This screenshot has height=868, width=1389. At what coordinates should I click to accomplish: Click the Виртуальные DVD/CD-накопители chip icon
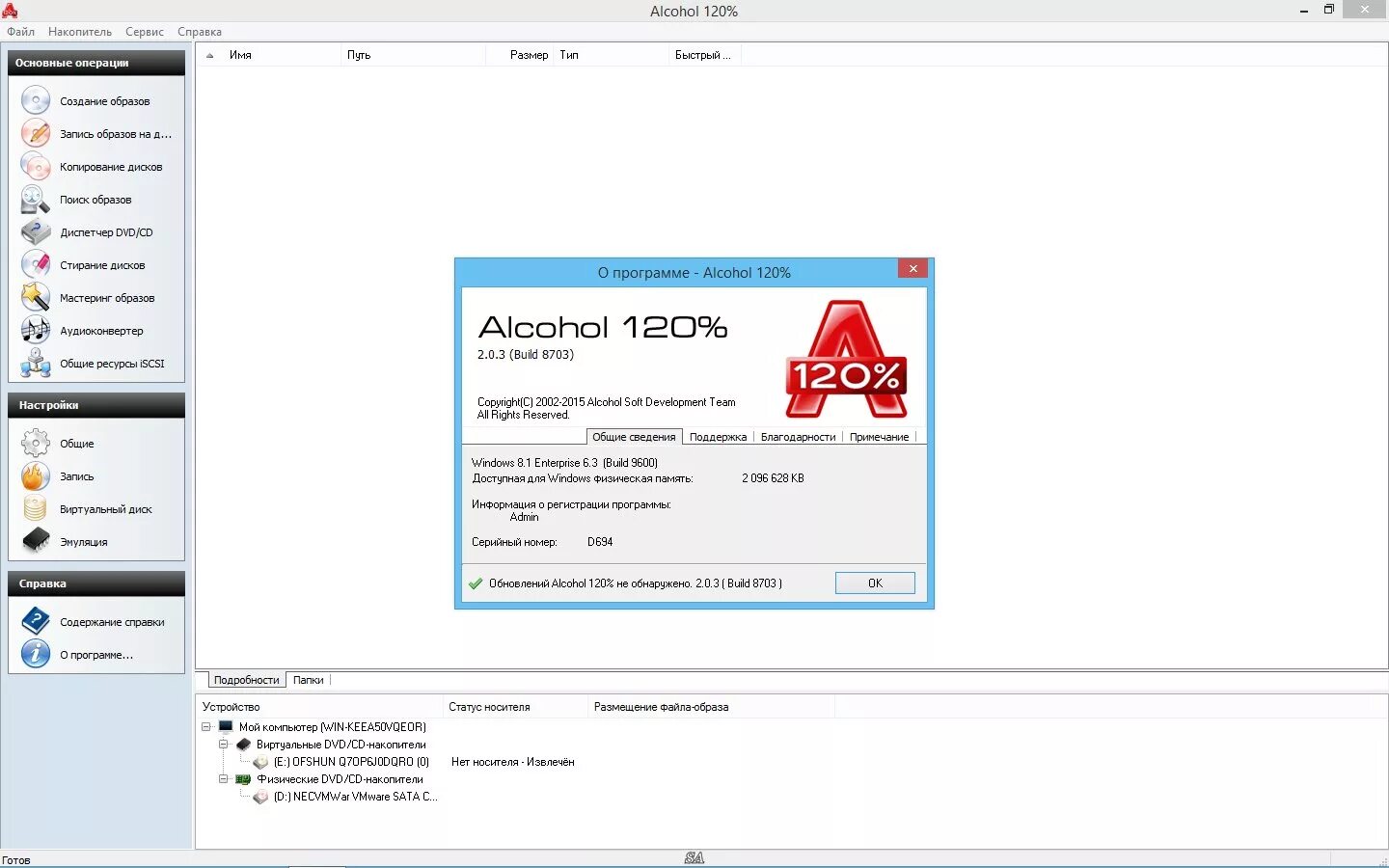coord(243,745)
